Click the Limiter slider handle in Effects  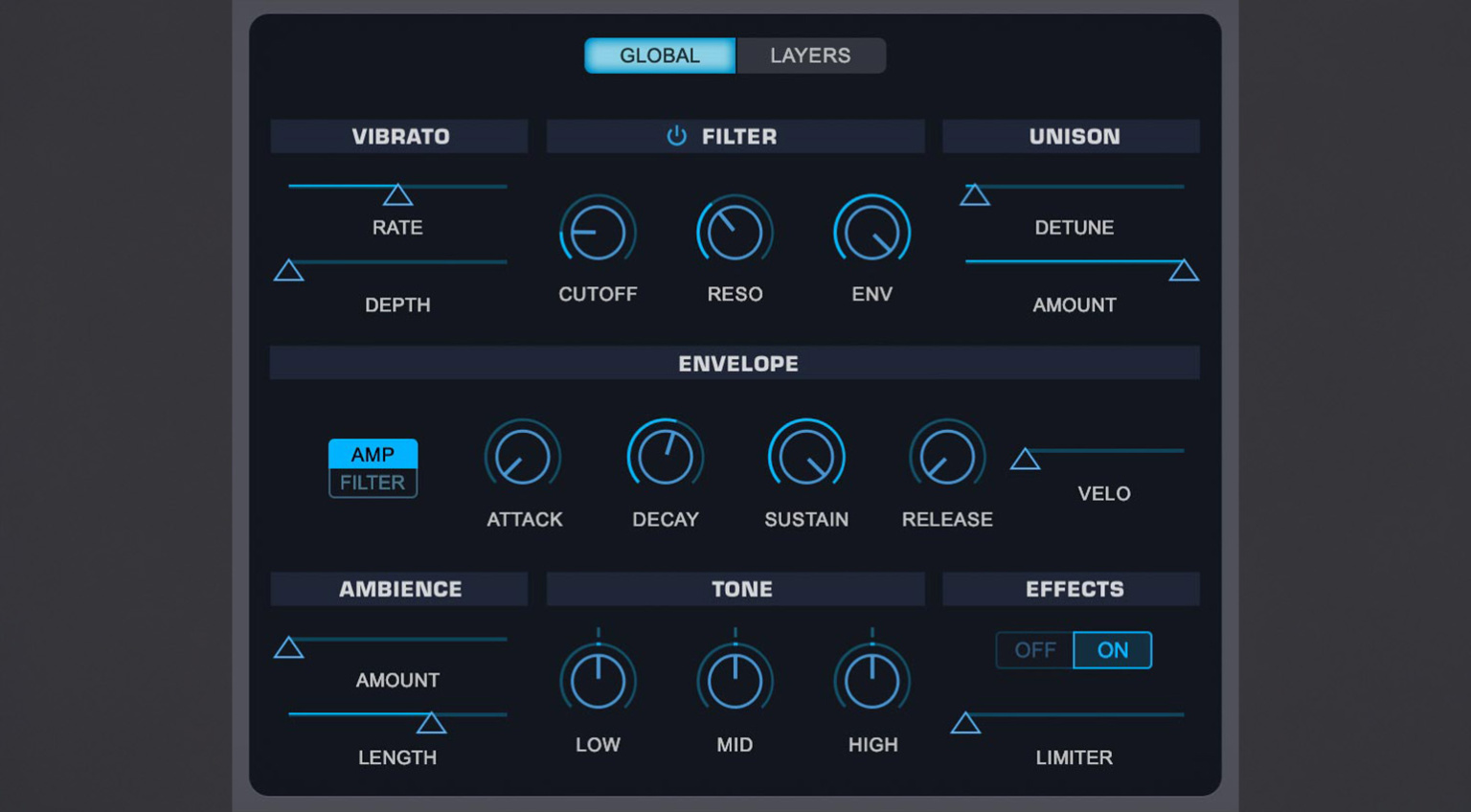click(x=964, y=726)
